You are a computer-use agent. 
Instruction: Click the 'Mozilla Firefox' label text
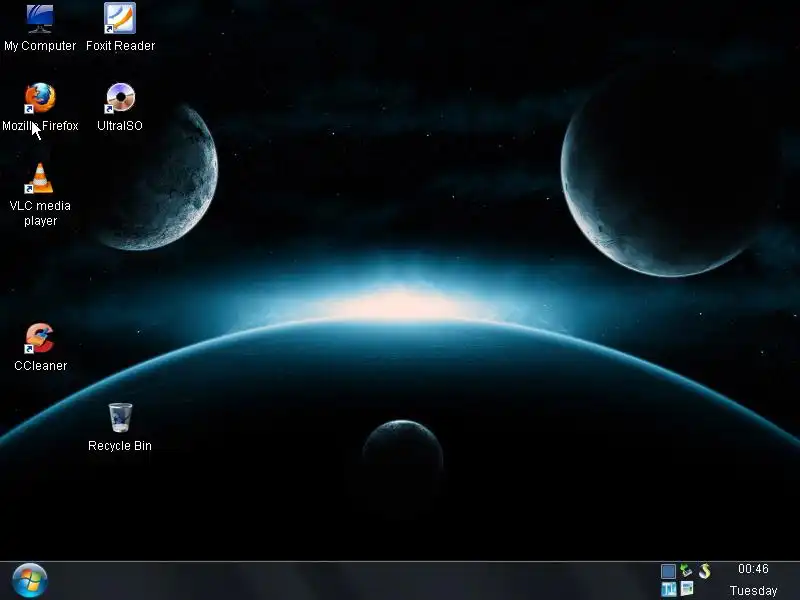40,126
